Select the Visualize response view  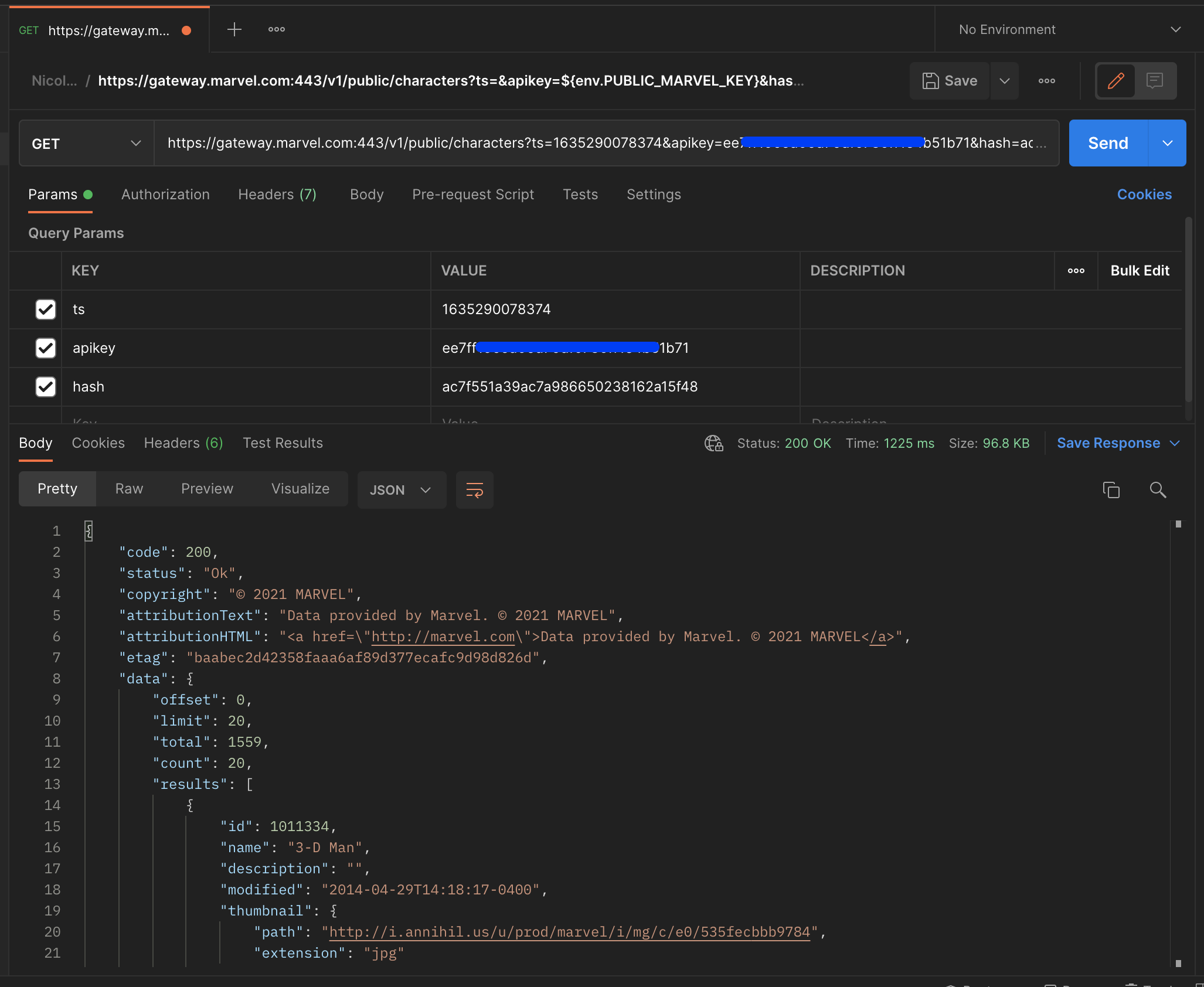tap(300, 489)
